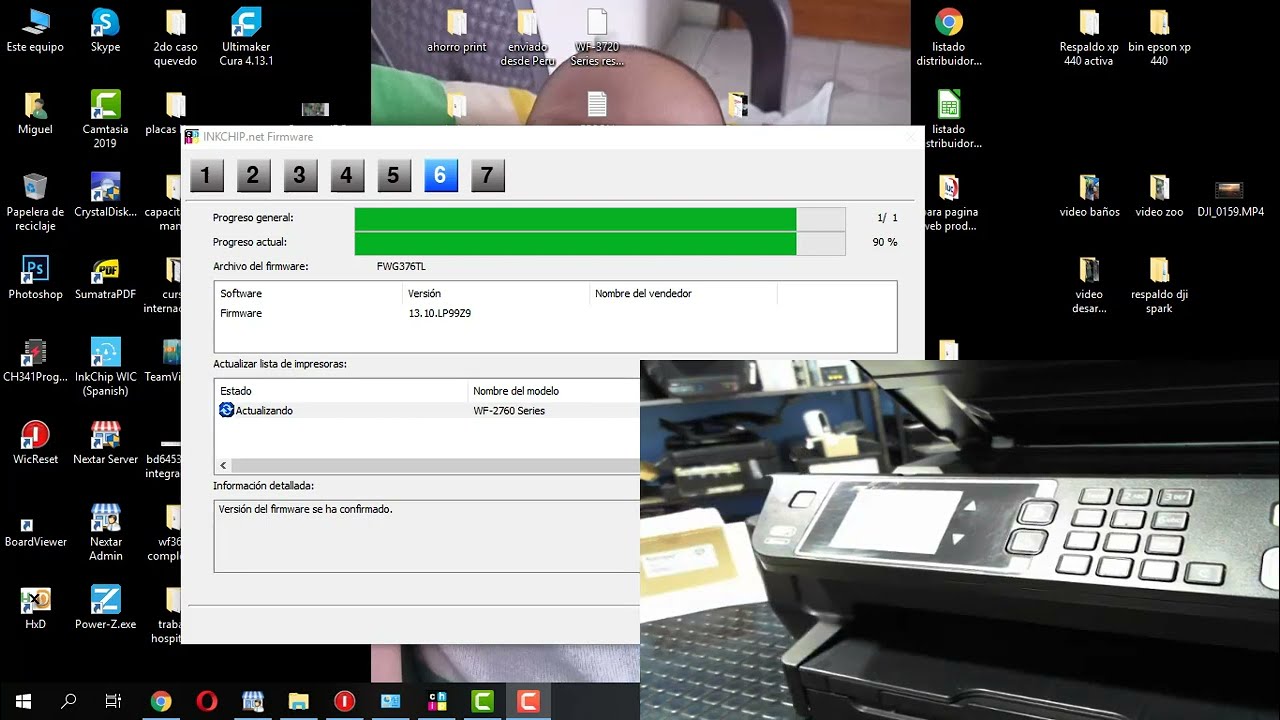Open the HxD hex editor icon

(35, 608)
